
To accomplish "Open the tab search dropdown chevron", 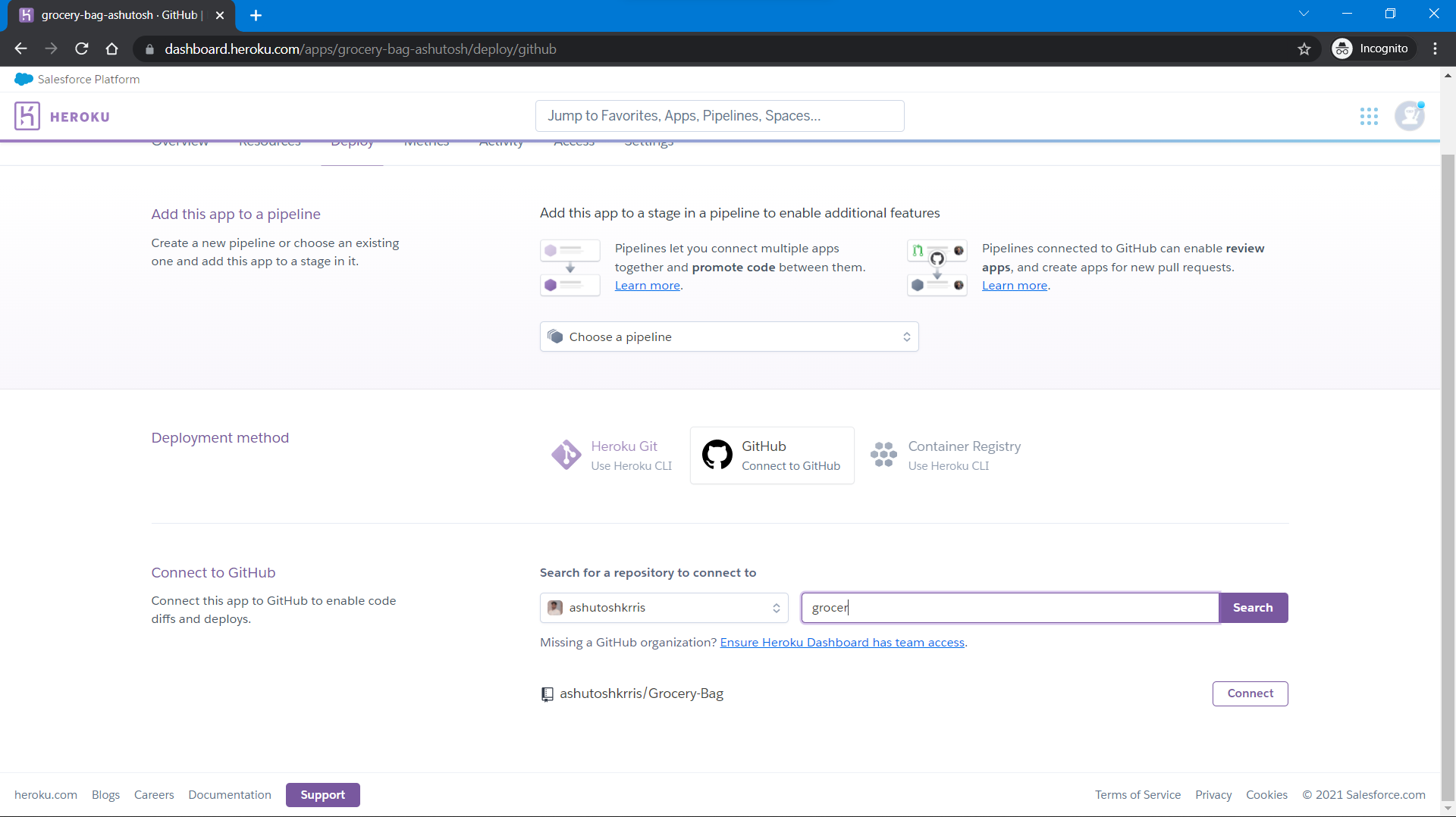I will (x=1304, y=14).
